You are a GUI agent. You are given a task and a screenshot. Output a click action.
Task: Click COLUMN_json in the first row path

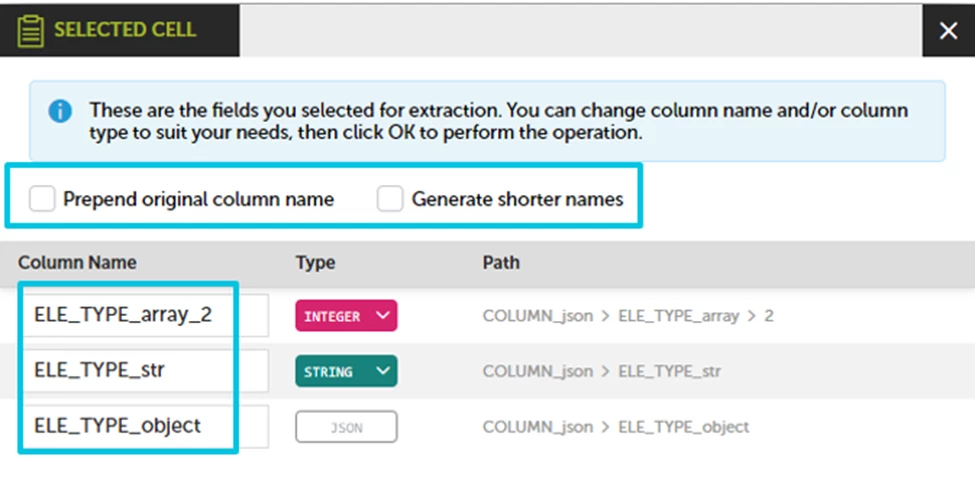(x=538, y=316)
